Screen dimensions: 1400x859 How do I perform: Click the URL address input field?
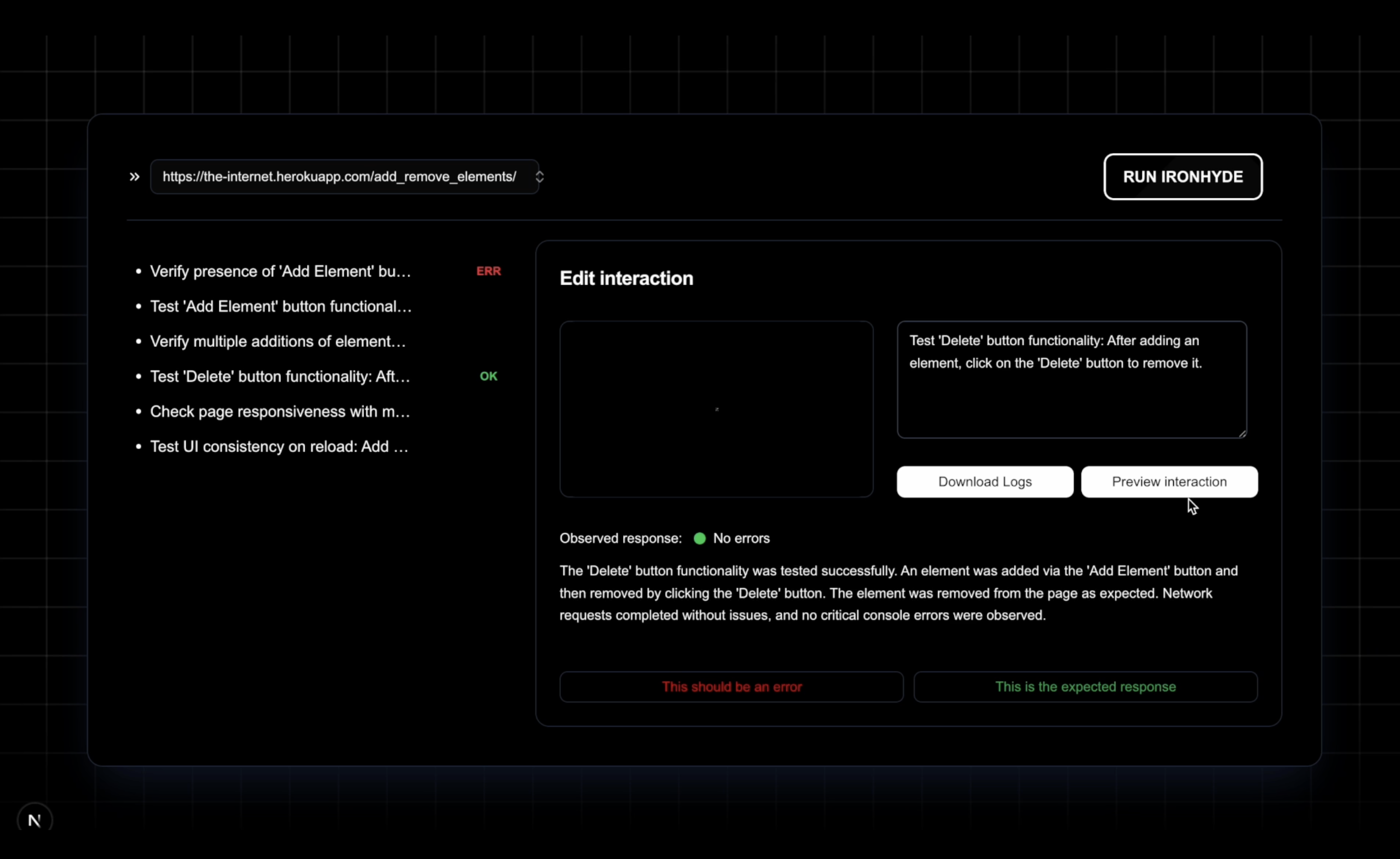pyautogui.click(x=339, y=177)
